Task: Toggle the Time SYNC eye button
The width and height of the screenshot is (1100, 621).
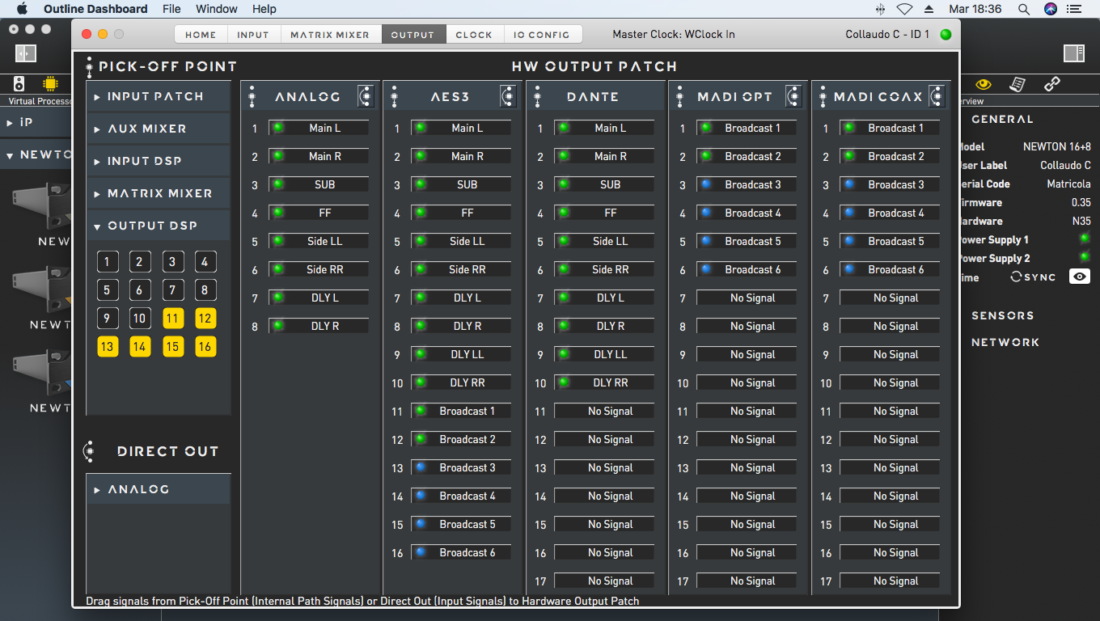Action: click(x=1079, y=276)
